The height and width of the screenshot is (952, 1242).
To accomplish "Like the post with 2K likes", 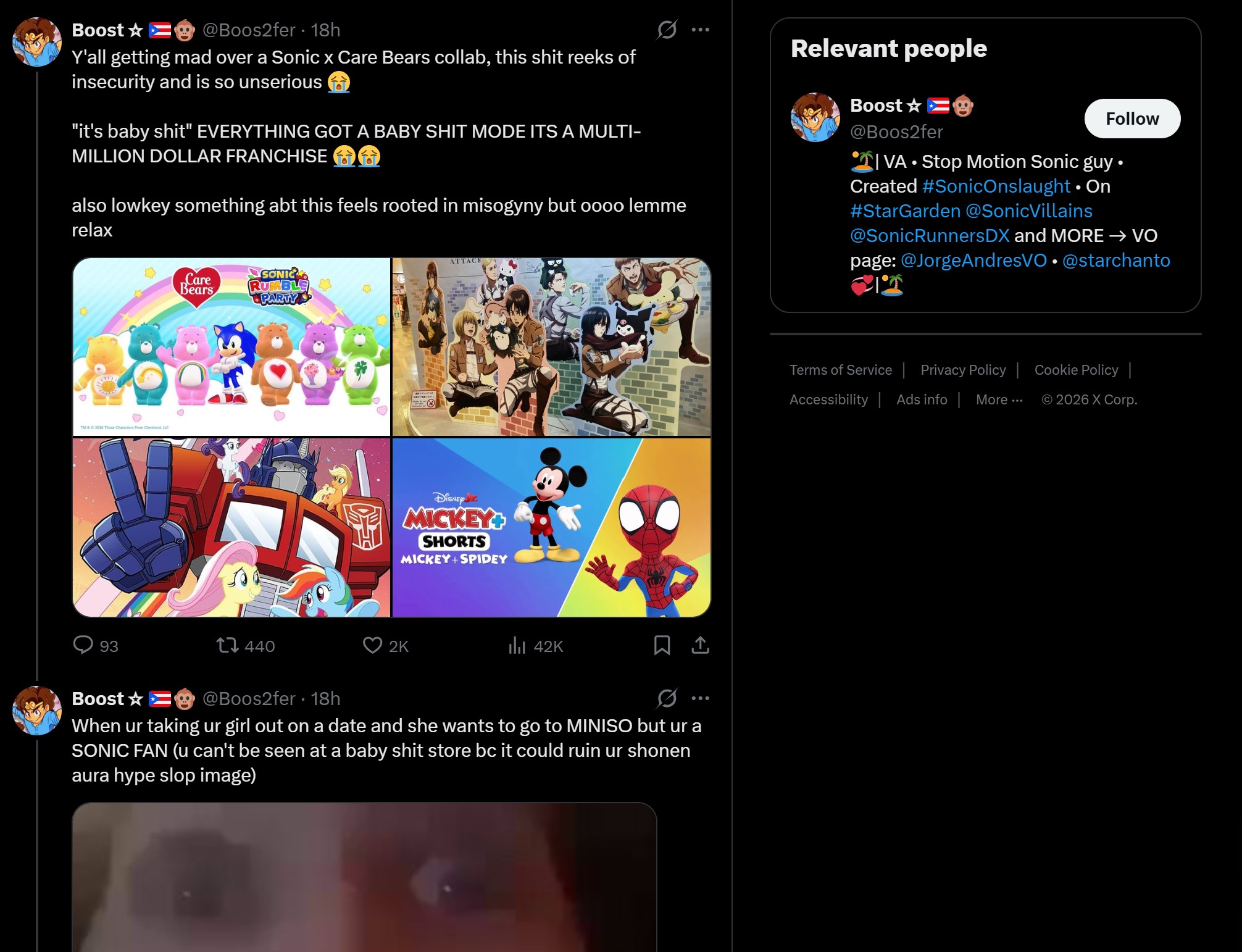I will click(x=385, y=646).
